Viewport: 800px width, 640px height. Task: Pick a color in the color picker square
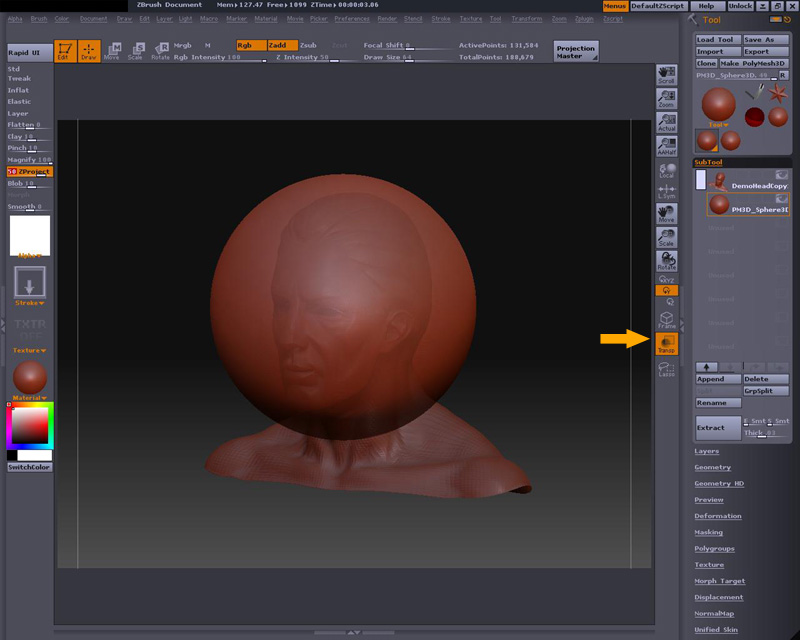[x=28, y=427]
